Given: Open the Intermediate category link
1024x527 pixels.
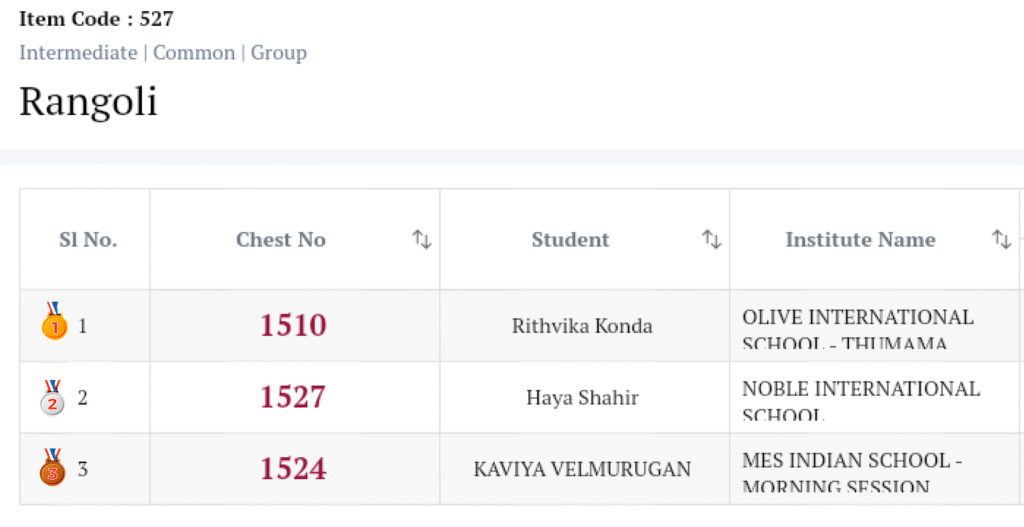Looking at the screenshot, I should tap(78, 53).
